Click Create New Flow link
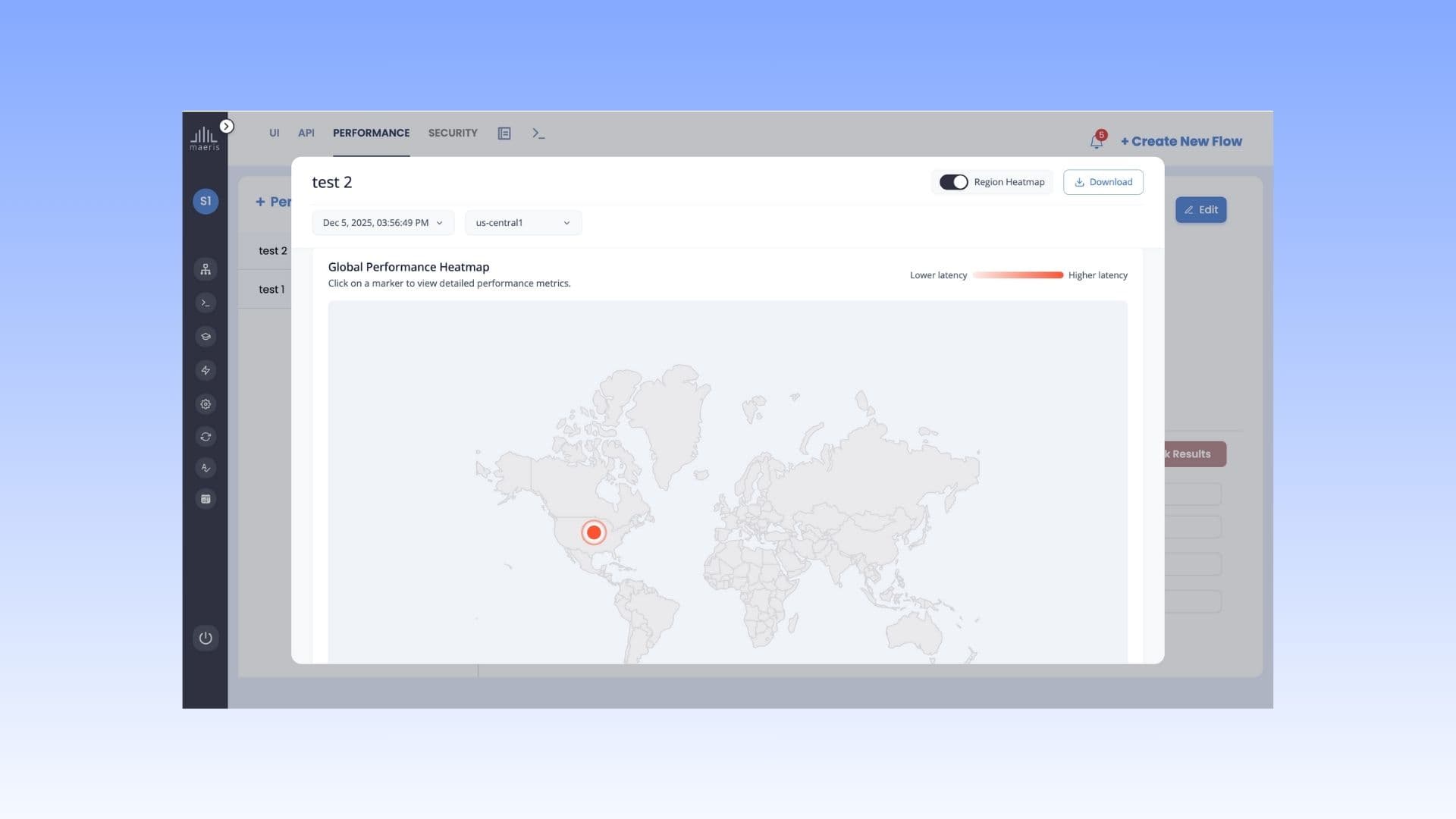This screenshot has height=819, width=1456. click(x=1181, y=141)
